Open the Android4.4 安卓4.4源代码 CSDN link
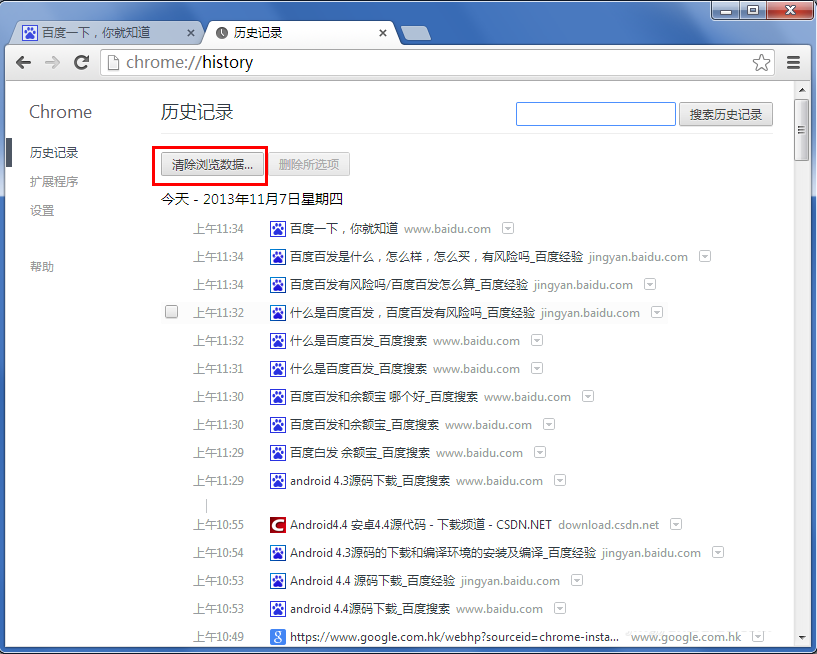The image size is (817, 654). pos(420,525)
